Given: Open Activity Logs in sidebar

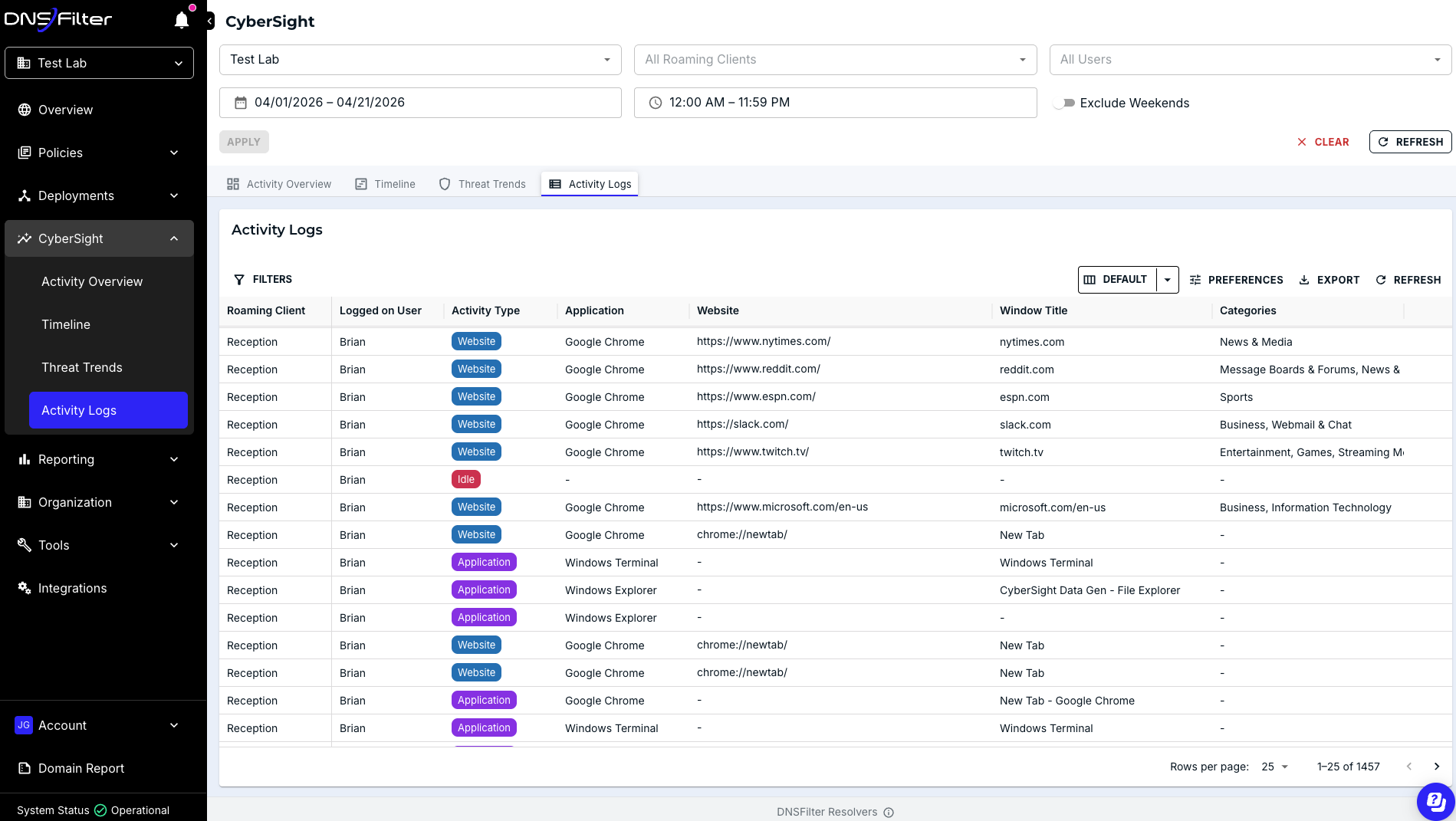Looking at the screenshot, I should pyautogui.click(x=108, y=410).
